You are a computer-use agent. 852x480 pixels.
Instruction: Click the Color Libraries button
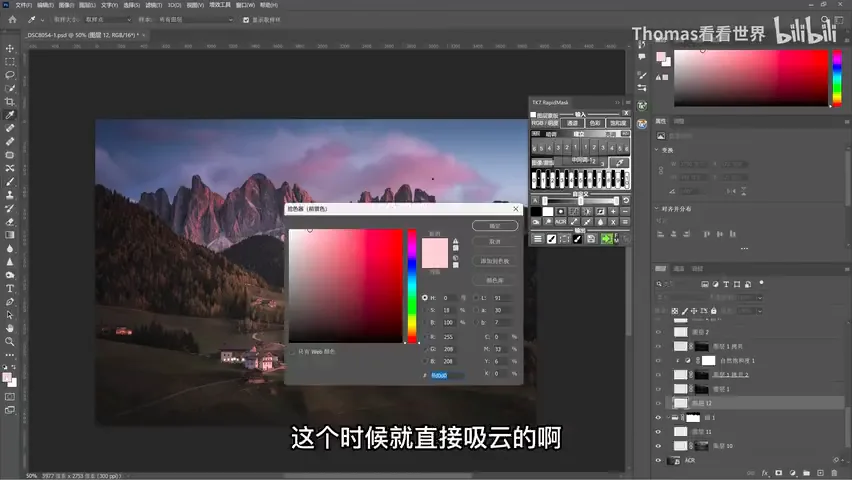pyautogui.click(x=494, y=280)
